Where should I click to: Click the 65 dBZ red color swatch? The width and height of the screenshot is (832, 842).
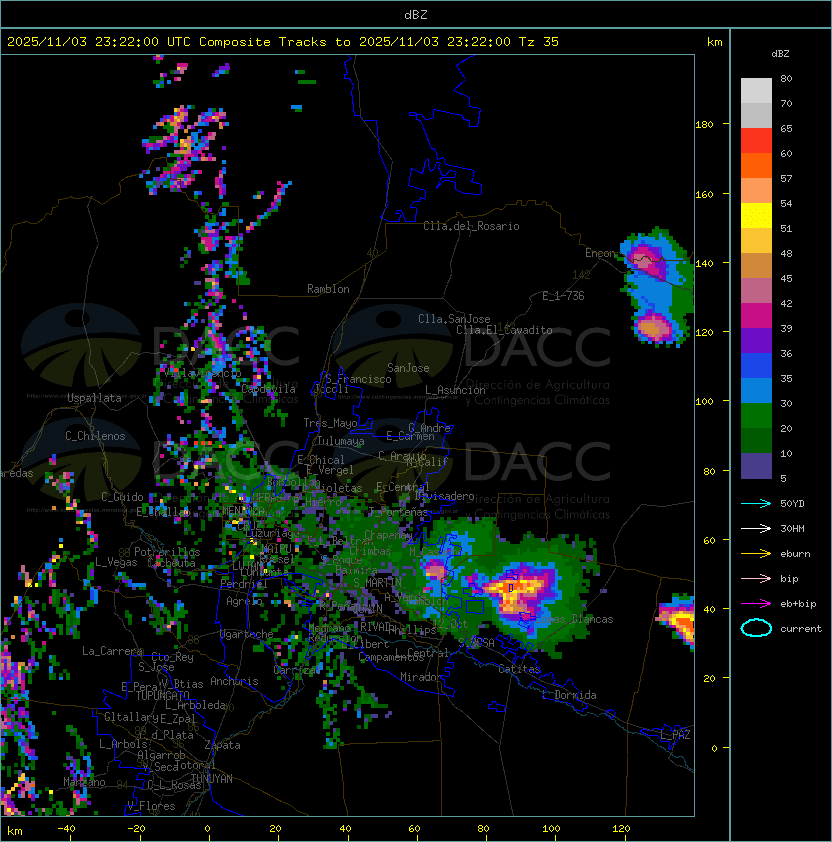click(756, 141)
